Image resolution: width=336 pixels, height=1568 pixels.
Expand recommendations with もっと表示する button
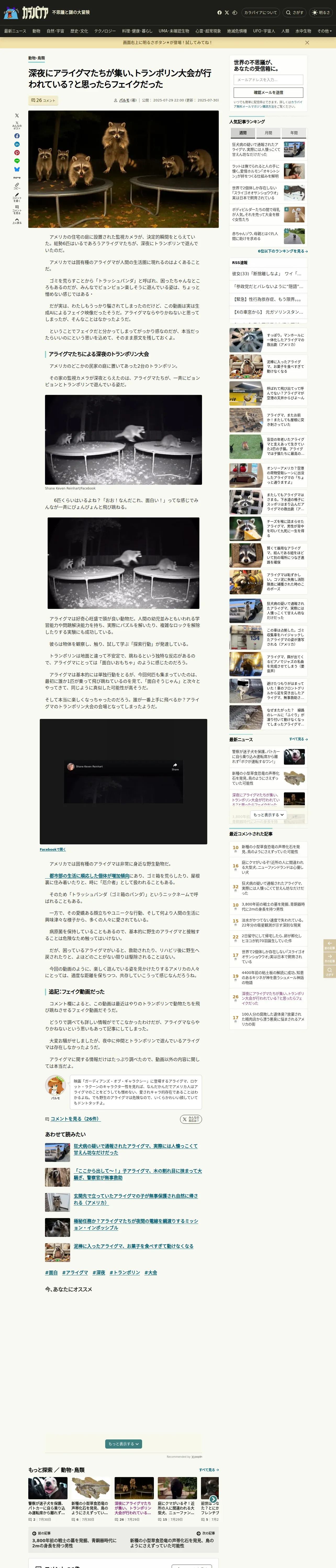[124, 1444]
